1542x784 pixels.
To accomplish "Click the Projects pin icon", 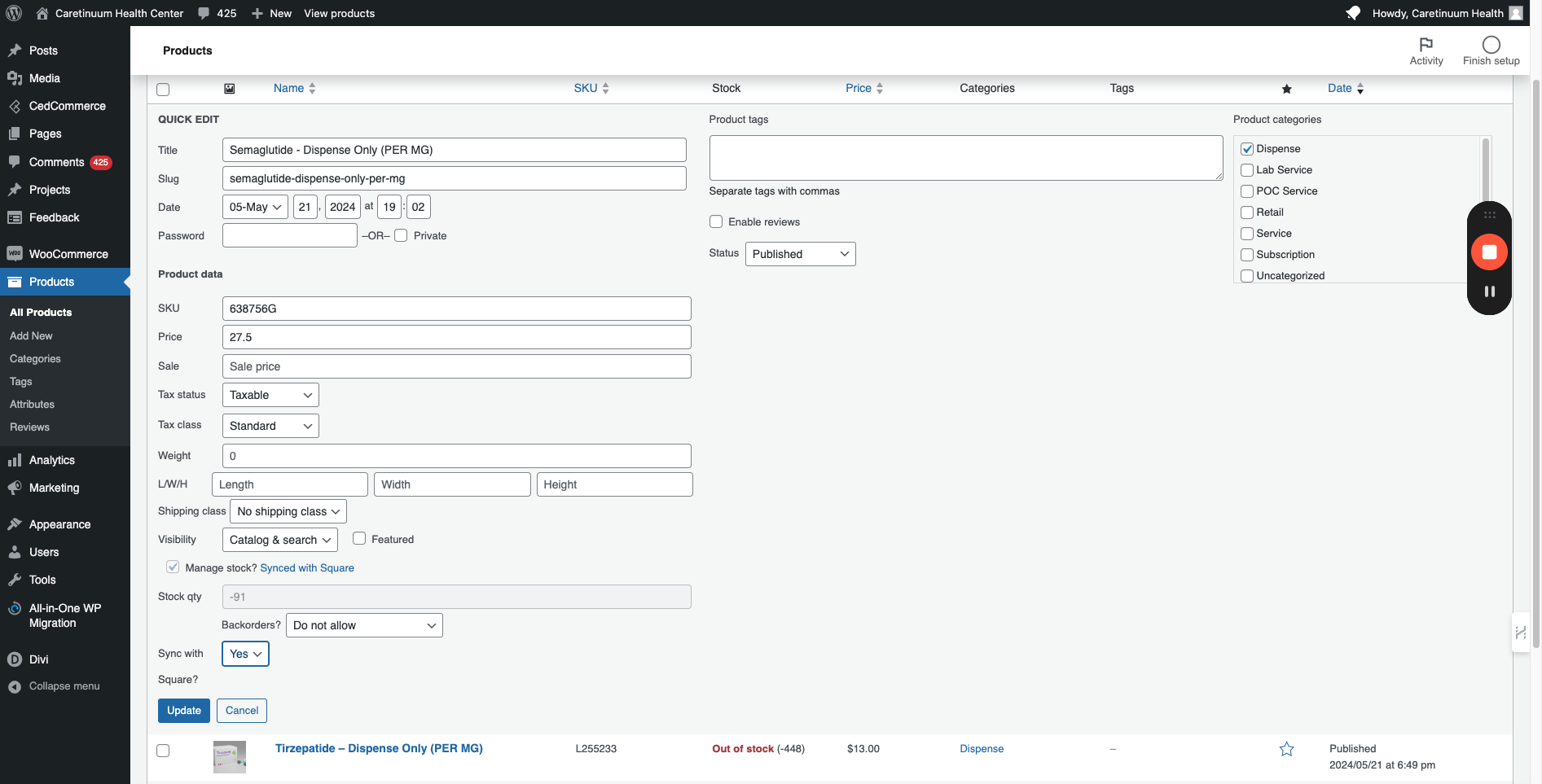I will (x=15, y=190).
